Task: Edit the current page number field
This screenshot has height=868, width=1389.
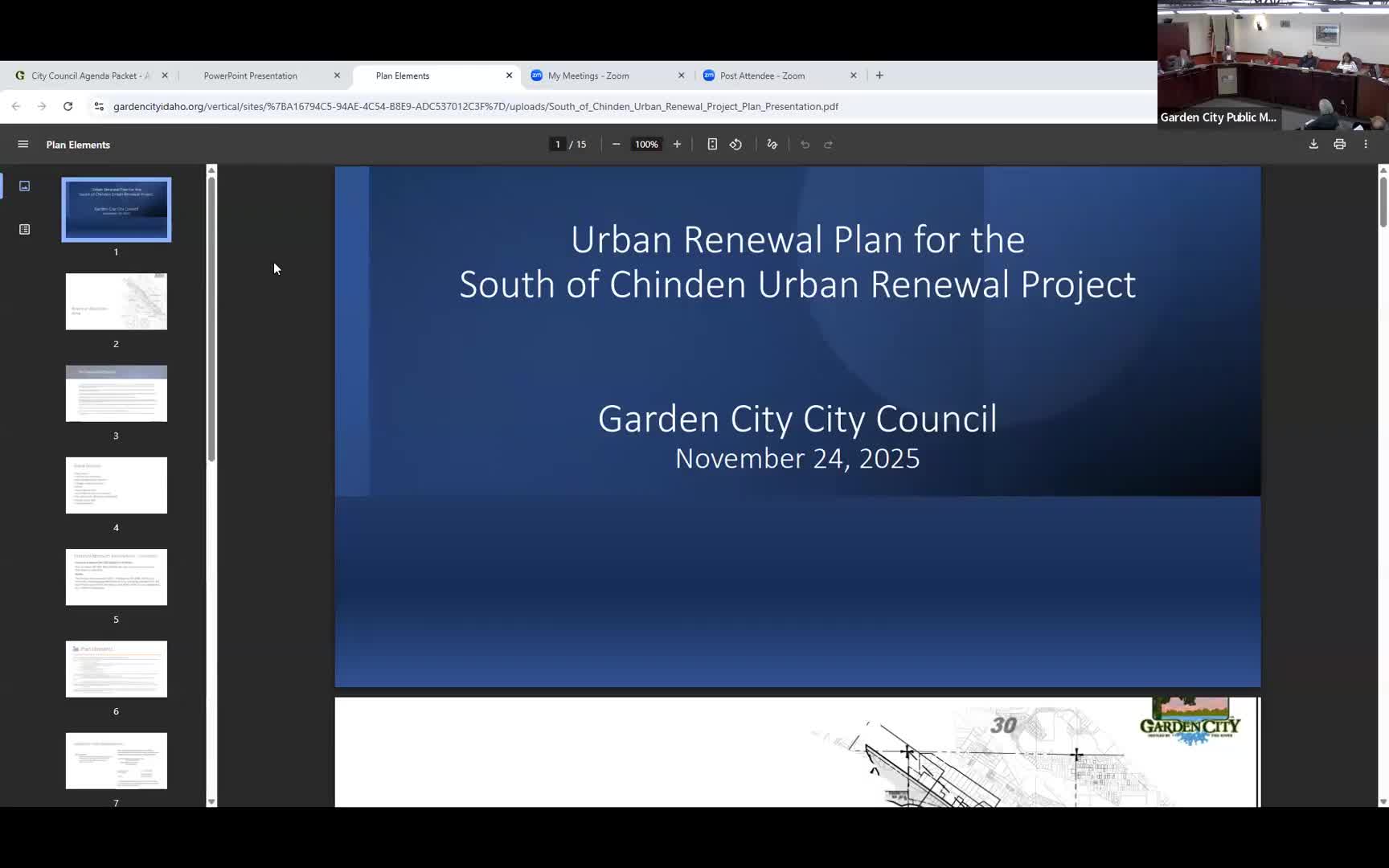Action: tap(557, 144)
